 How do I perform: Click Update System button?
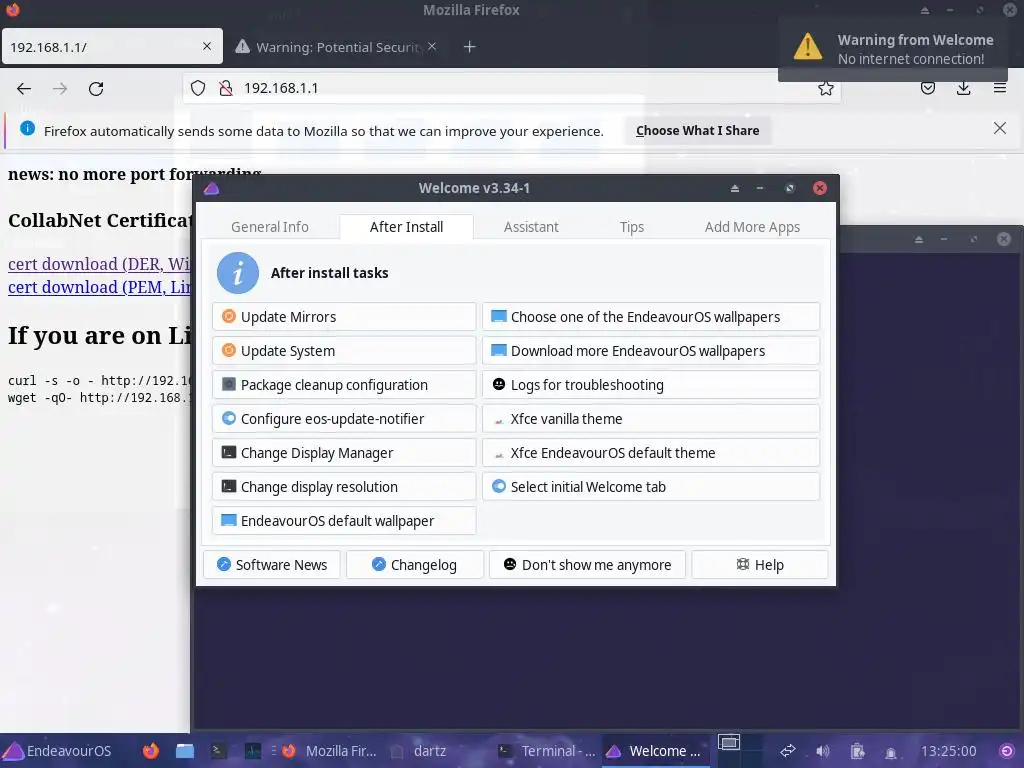344,351
